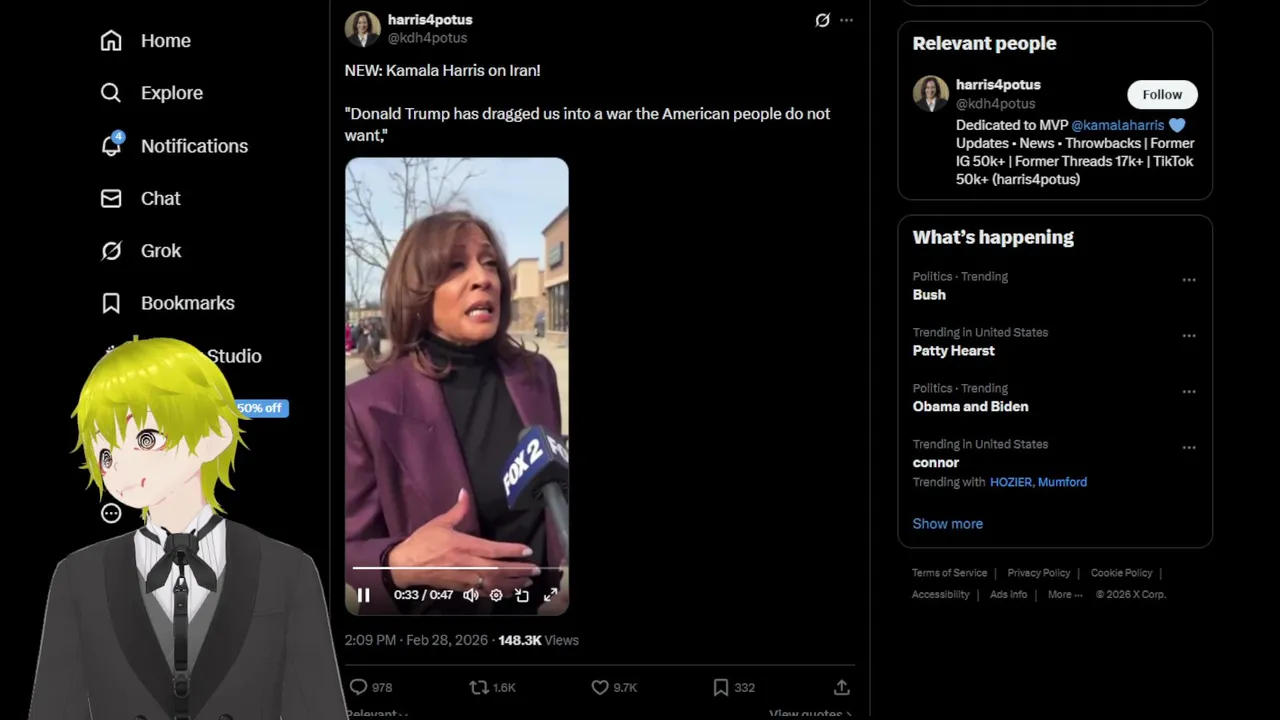
Task: Open Bookmarks using its sidebar icon
Action: click(x=111, y=303)
